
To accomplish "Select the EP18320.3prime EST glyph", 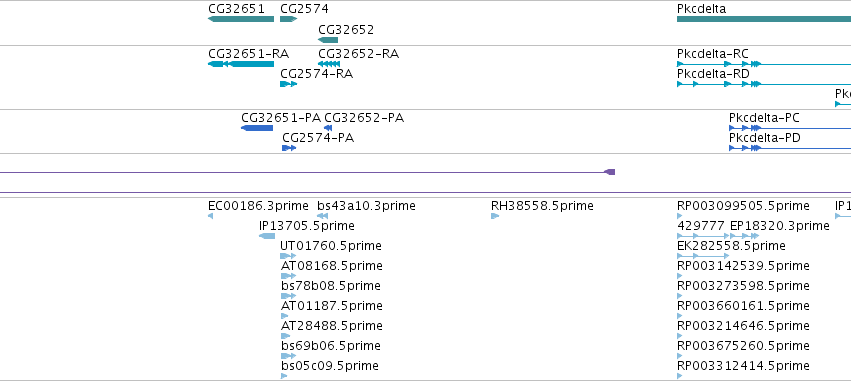I will [744, 236].
